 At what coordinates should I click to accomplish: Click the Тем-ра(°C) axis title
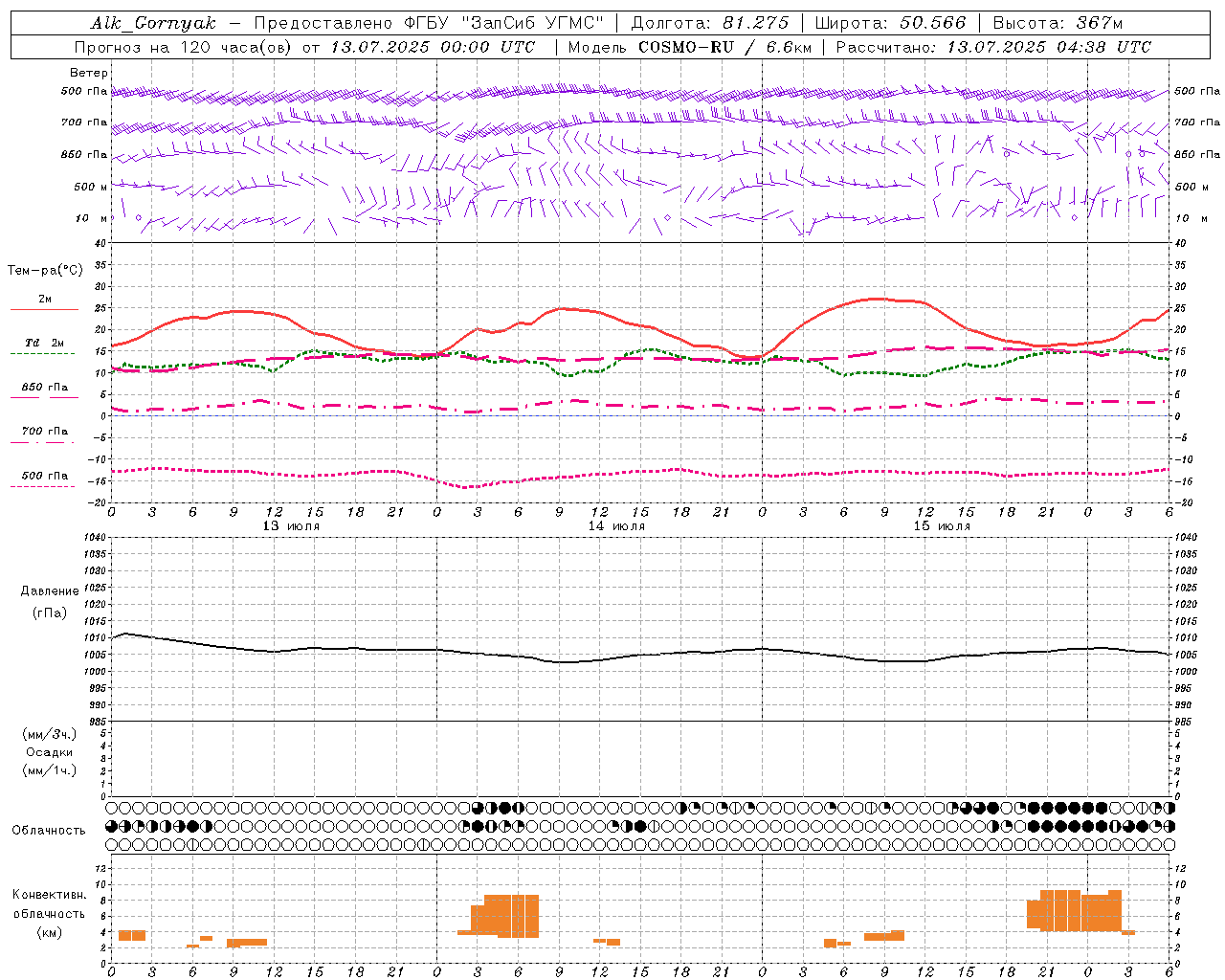pyautogui.click(x=45, y=271)
